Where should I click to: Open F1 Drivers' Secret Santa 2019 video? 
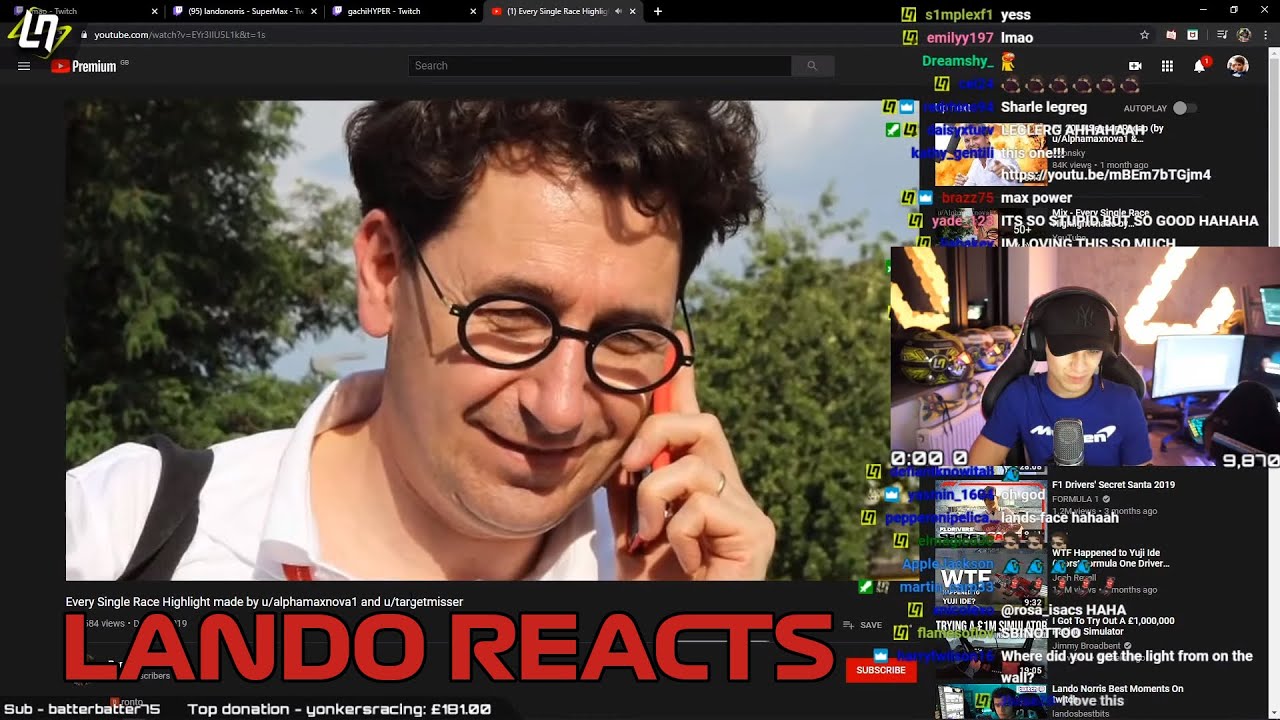(x=1113, y=485)
